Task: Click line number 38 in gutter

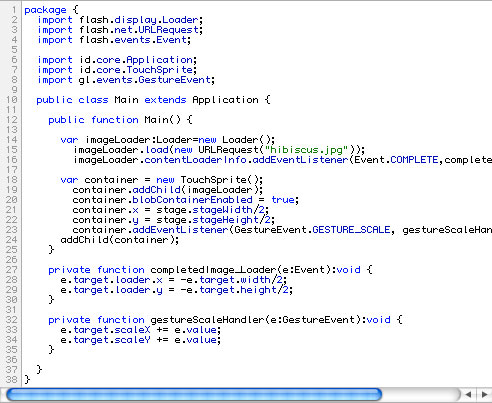Action: (x=11, y=379)
